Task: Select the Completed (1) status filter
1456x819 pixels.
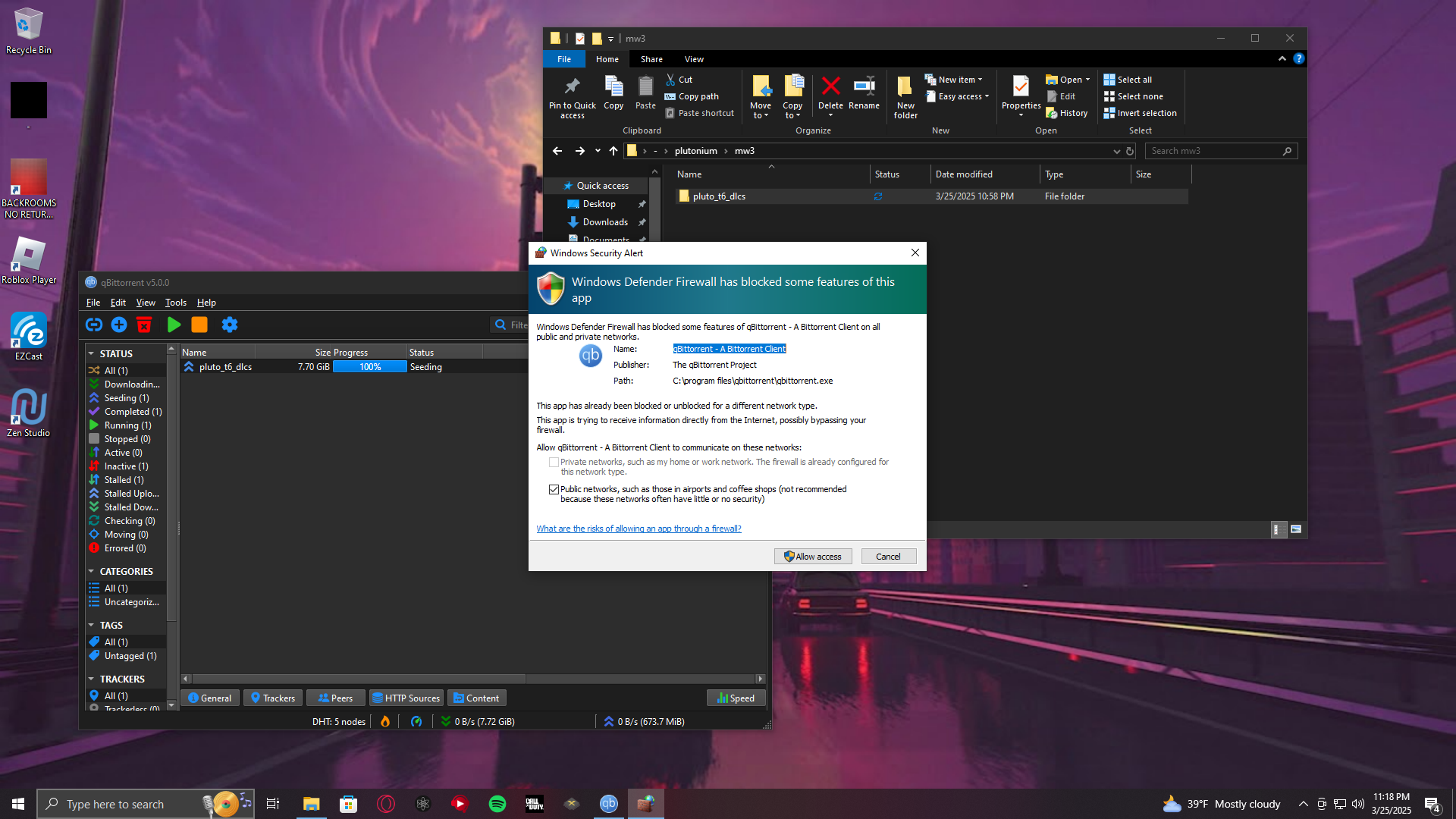Action: (x=126, y=412)
